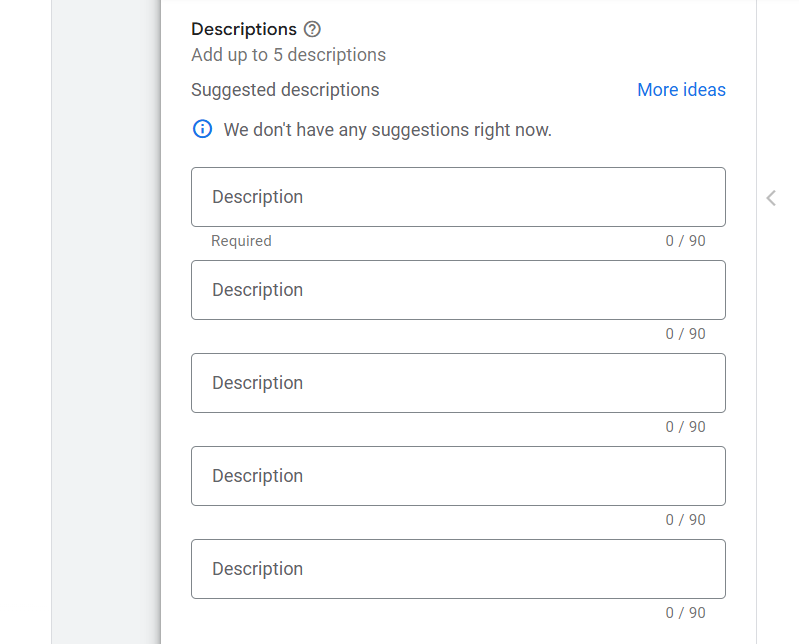
Task: Select the second Description input field
Action: (458, 290)
